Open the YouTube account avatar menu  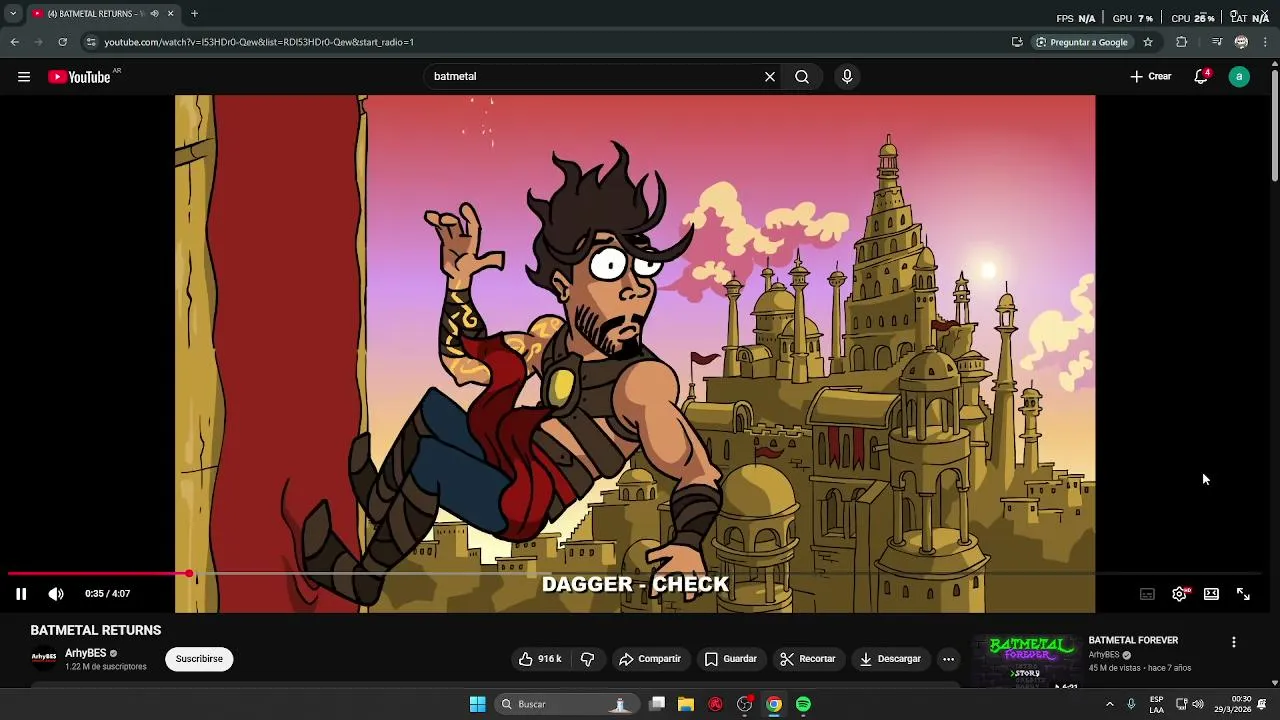[x=1239, y=77]
